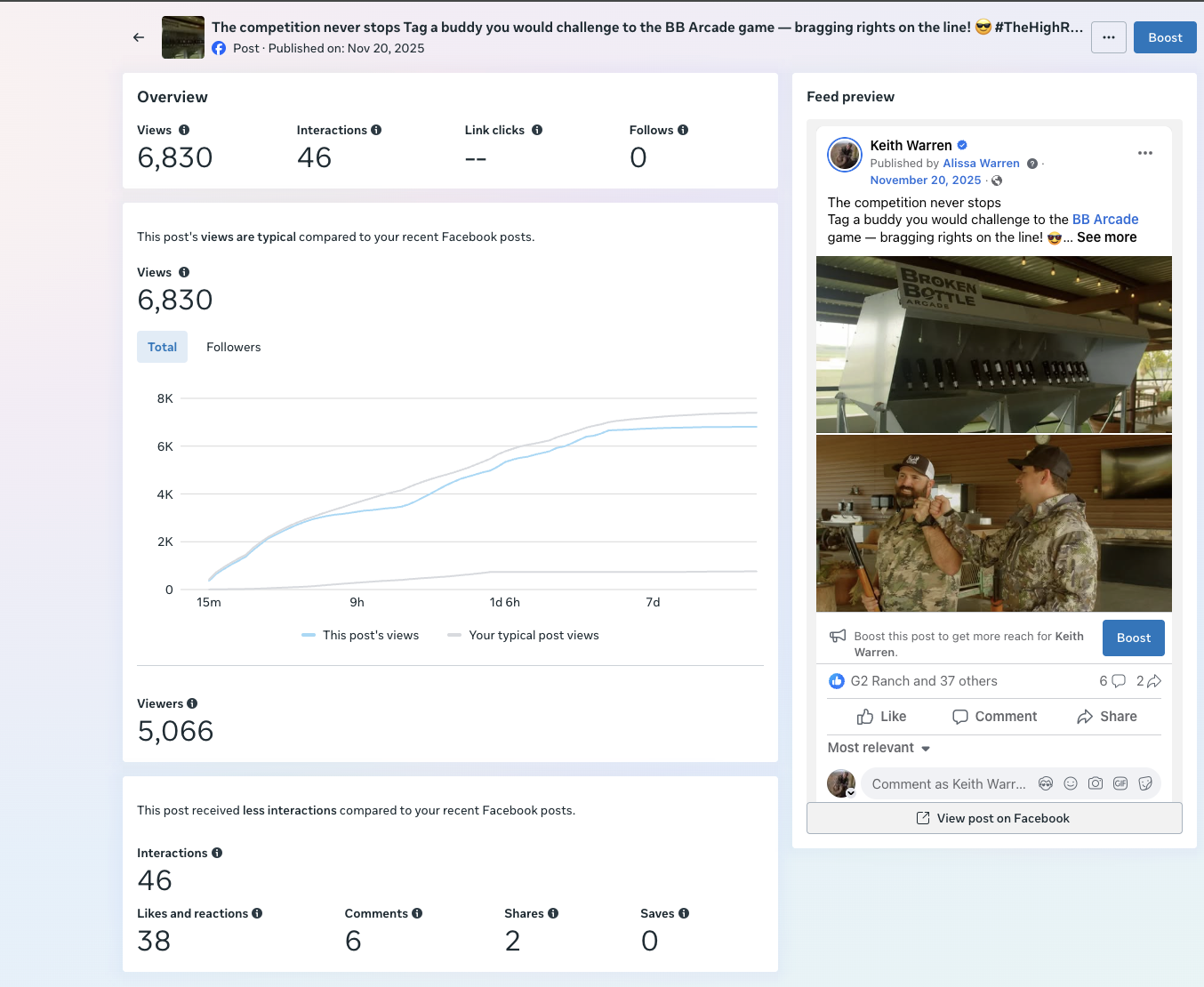Click the info icon next to Views in Overview
This screenshot has height=987, width=1204.
click(184, 130)
